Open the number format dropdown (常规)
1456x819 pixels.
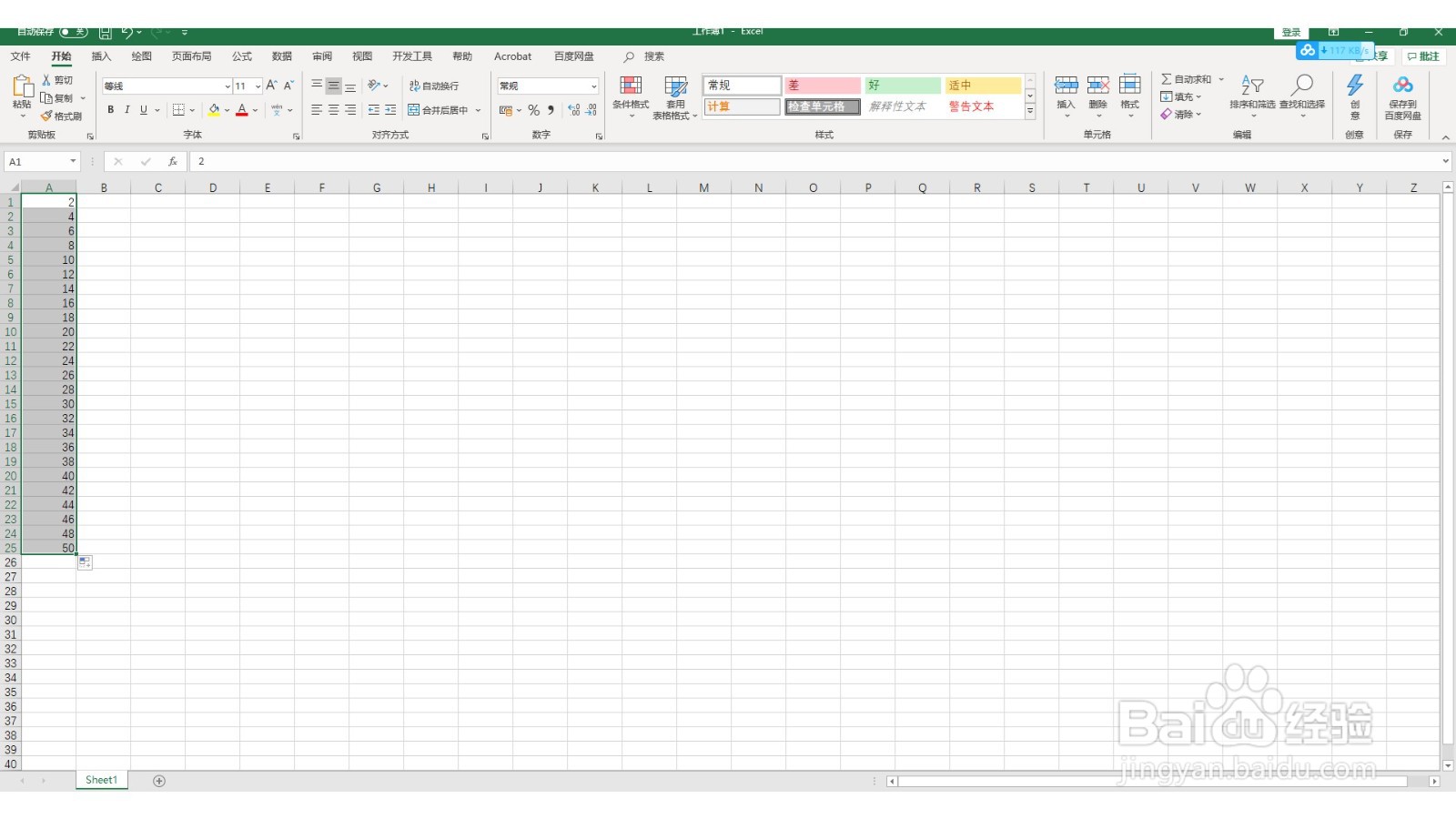pyautogui.click(x=594, y=86)
